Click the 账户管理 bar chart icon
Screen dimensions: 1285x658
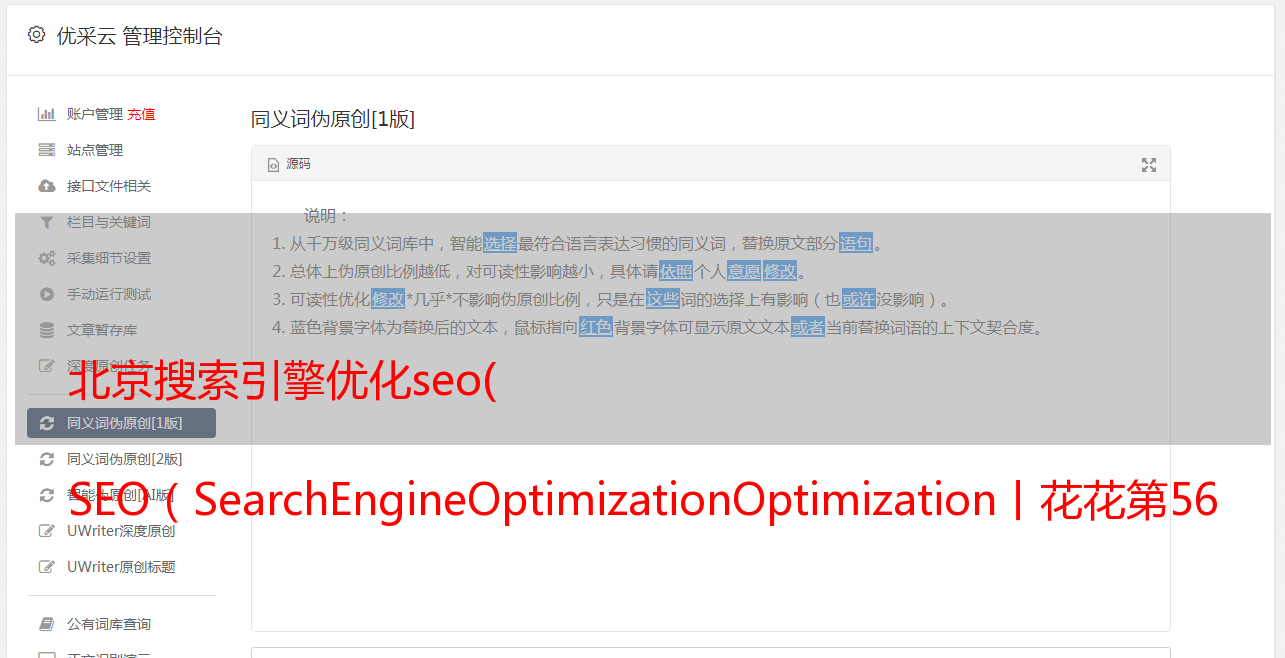[46, 114]
